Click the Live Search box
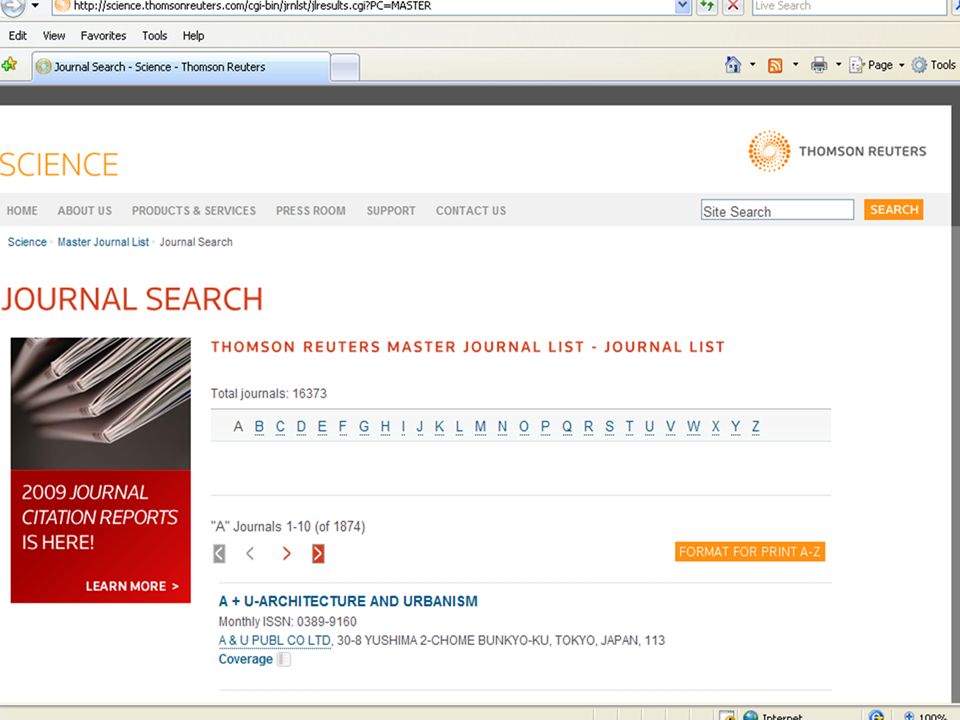 coord(849,6)
